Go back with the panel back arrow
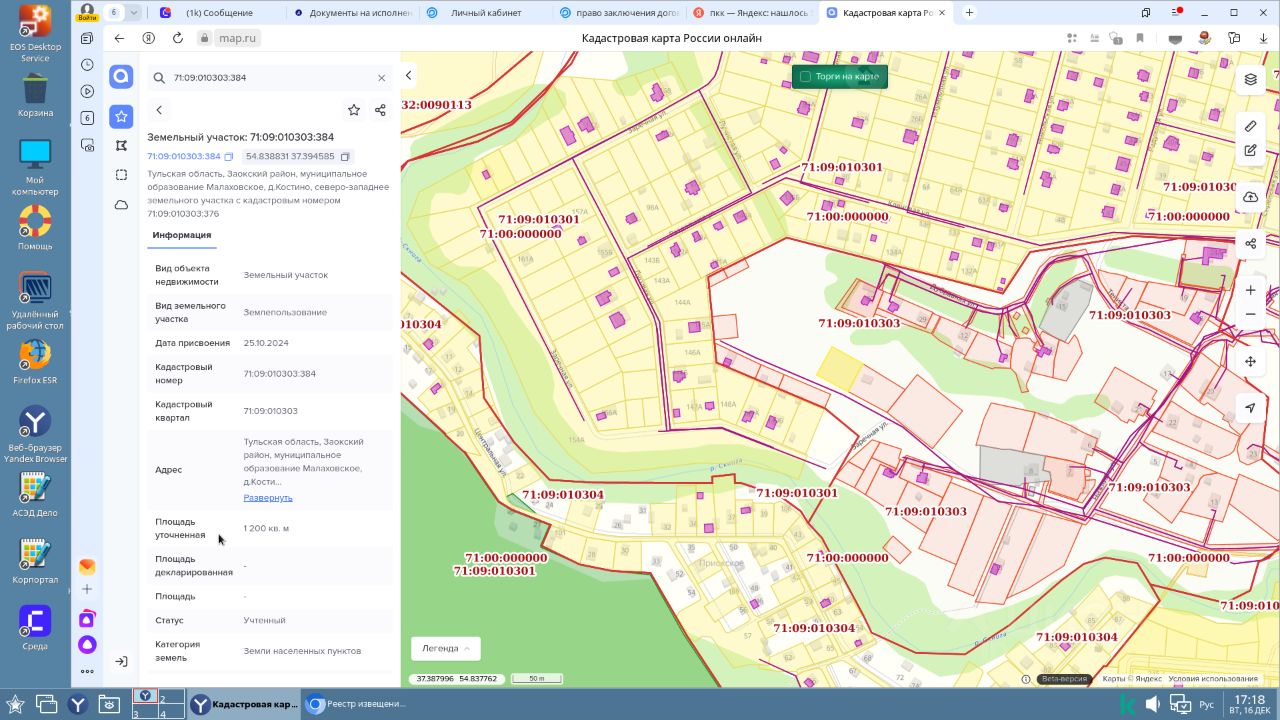 [159, 110]
